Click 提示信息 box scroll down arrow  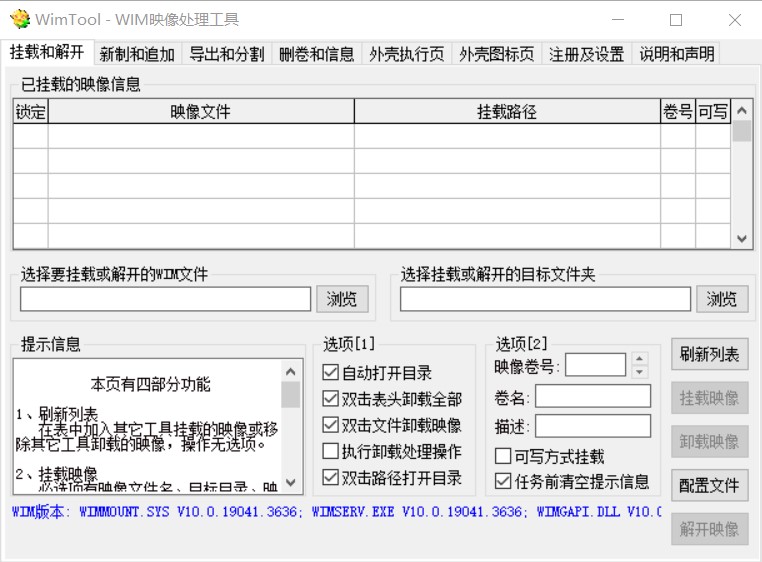point(291,483)
